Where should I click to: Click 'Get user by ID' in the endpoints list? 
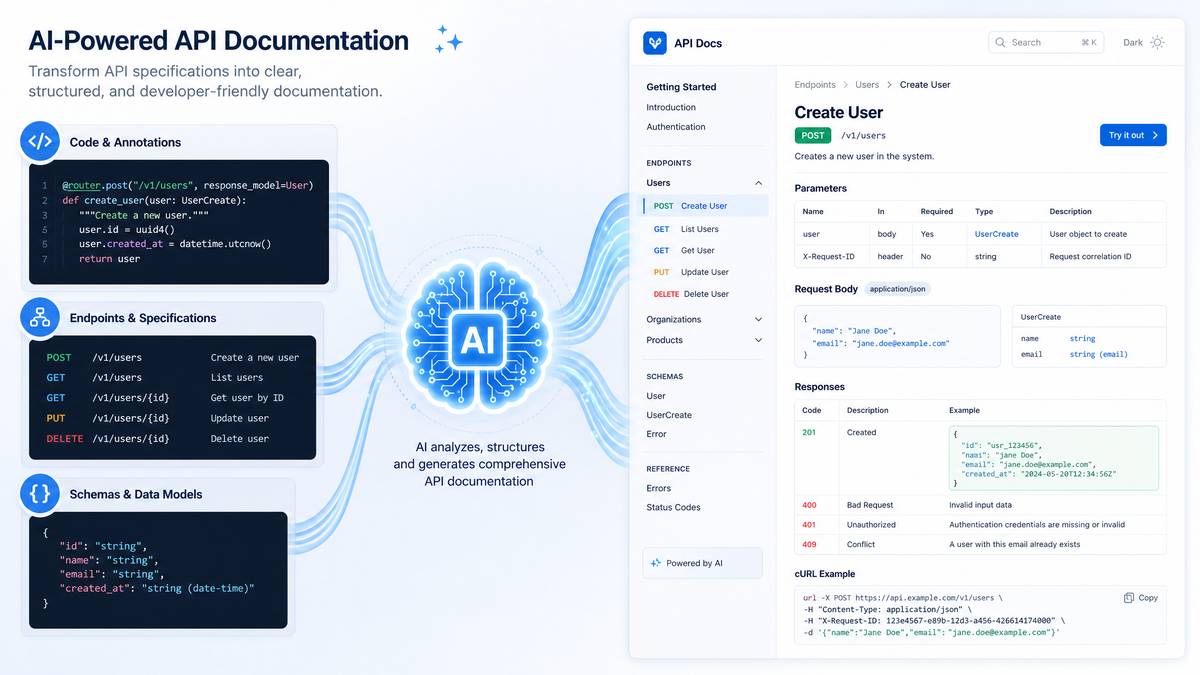pyautogui.click(x=247, y=398)
